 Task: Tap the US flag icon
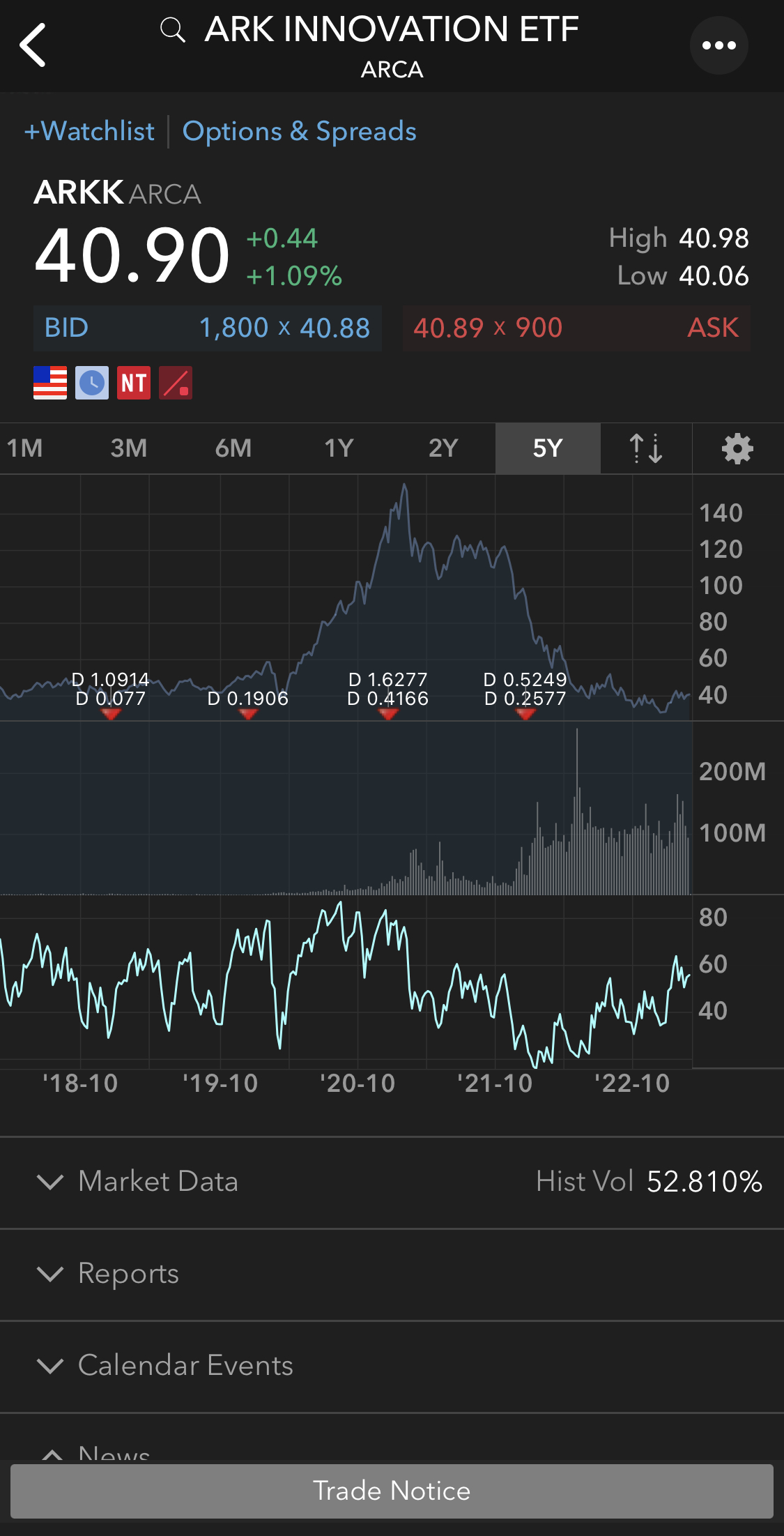click(x=50, y=383)
